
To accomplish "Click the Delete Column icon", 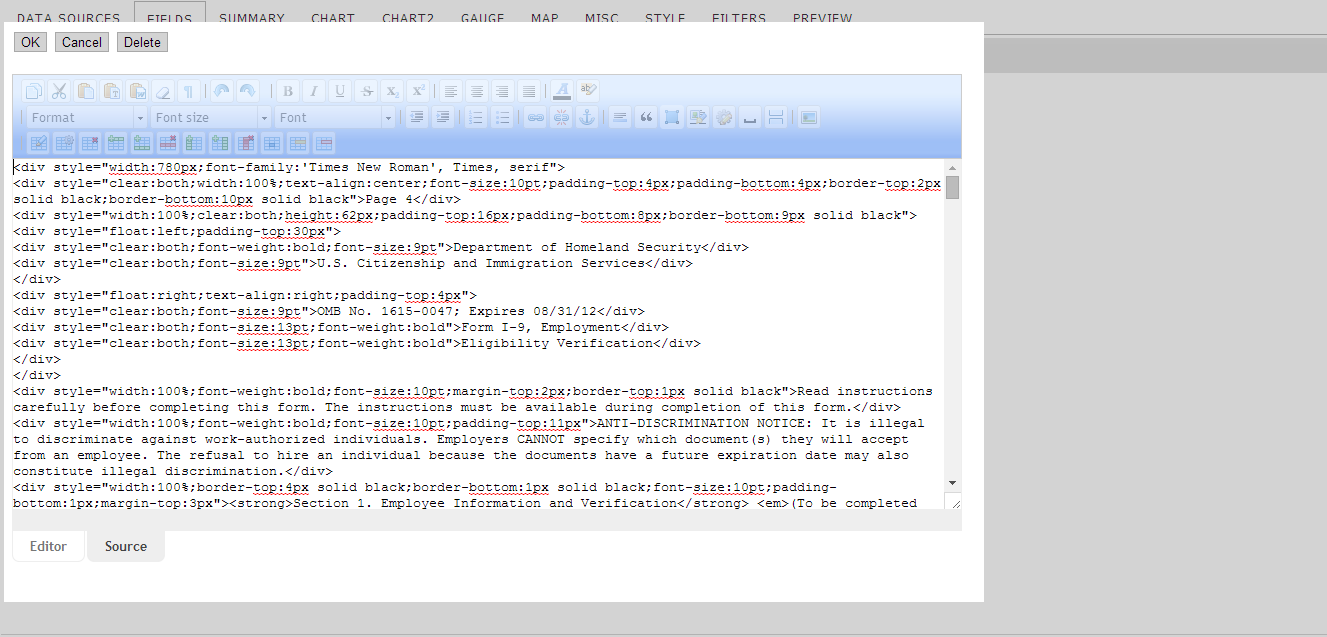I will click(247, 143).
